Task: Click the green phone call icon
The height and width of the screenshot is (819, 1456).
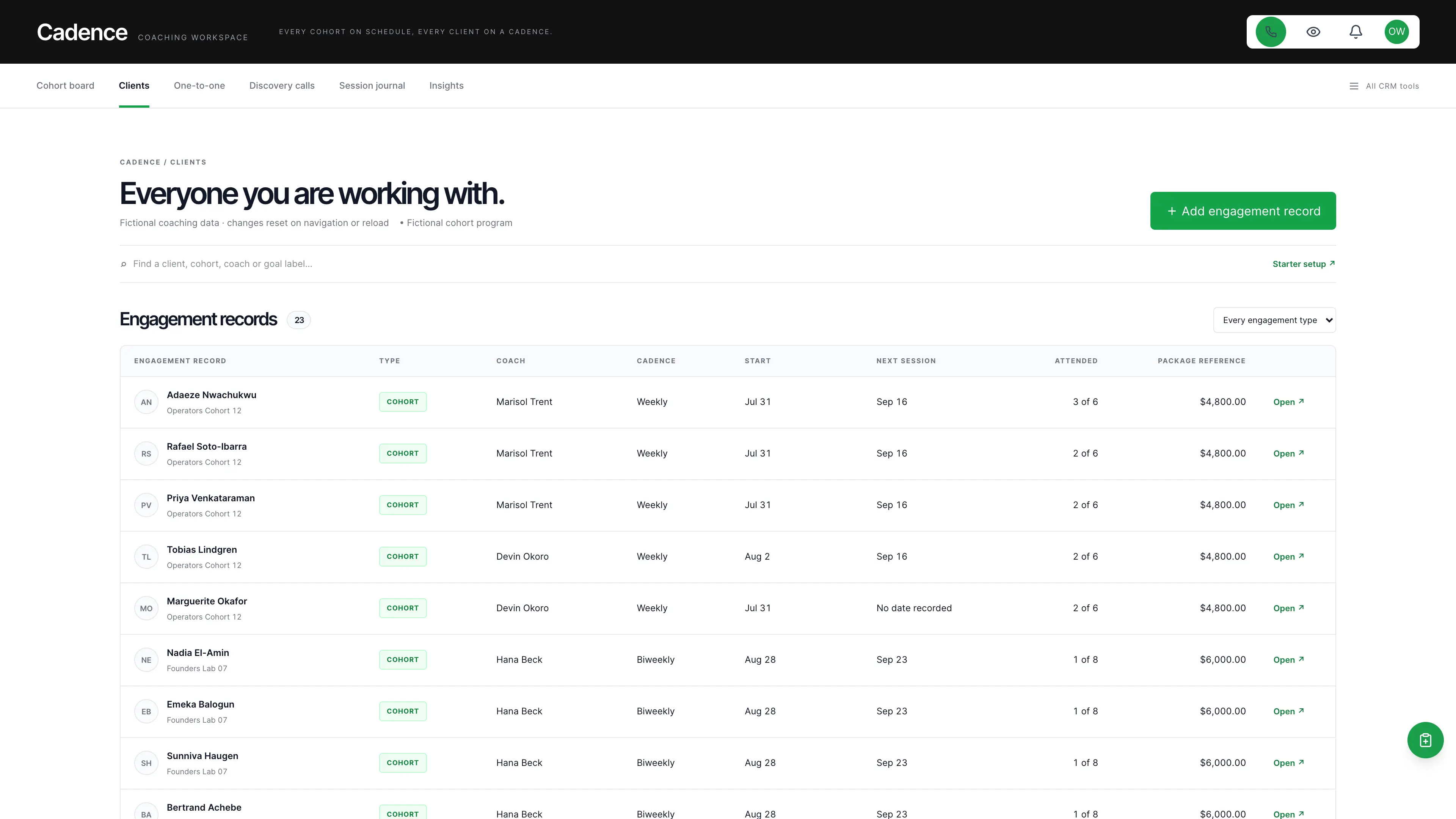Action: click(x=1271, y=31)
